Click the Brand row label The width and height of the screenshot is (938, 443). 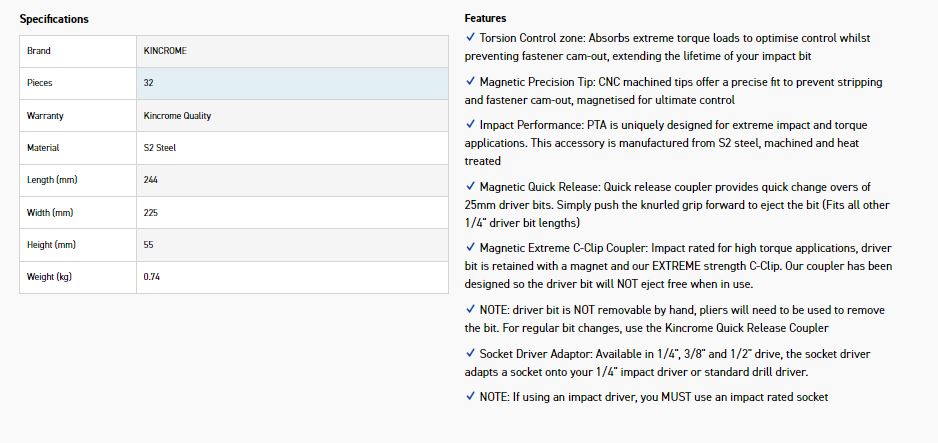[x=39, y=51]
